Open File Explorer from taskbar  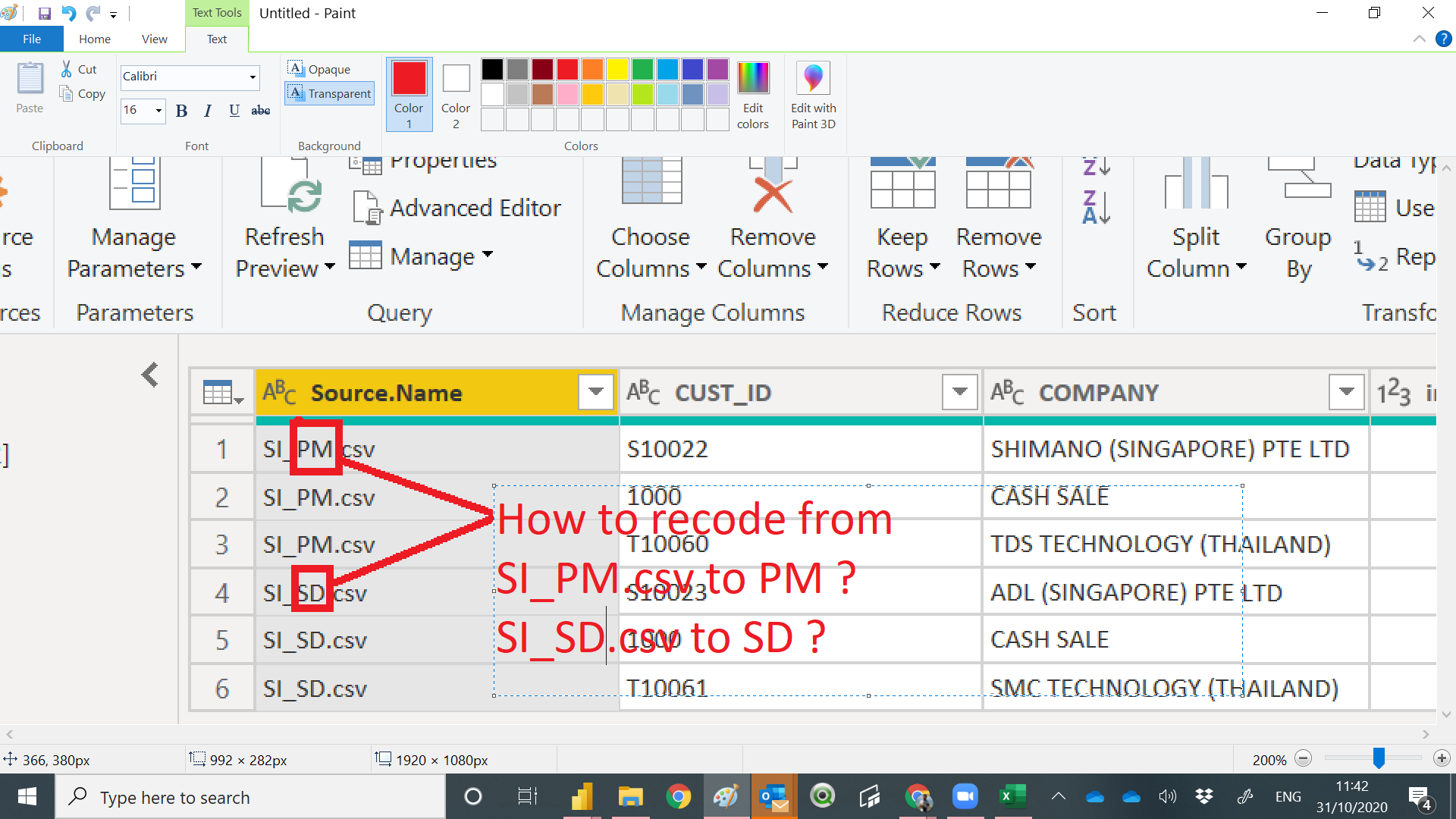point(630,797)
